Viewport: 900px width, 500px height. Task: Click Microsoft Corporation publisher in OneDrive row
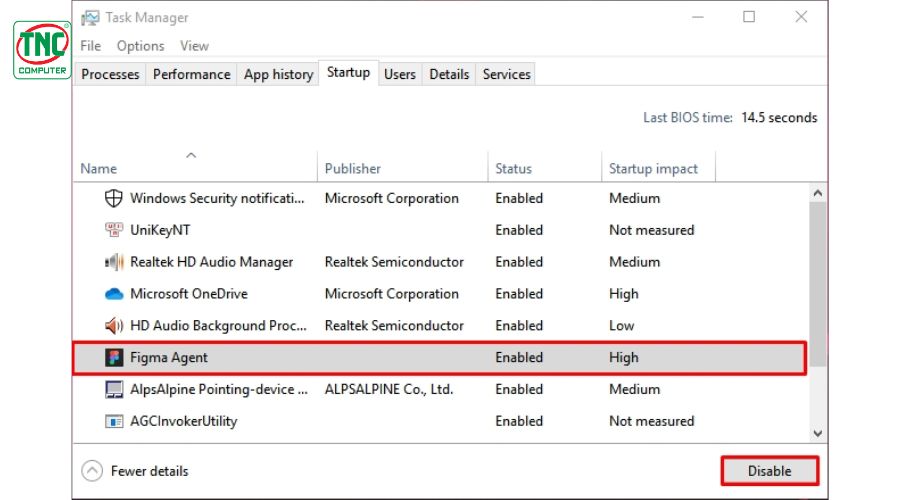[391, 294]
